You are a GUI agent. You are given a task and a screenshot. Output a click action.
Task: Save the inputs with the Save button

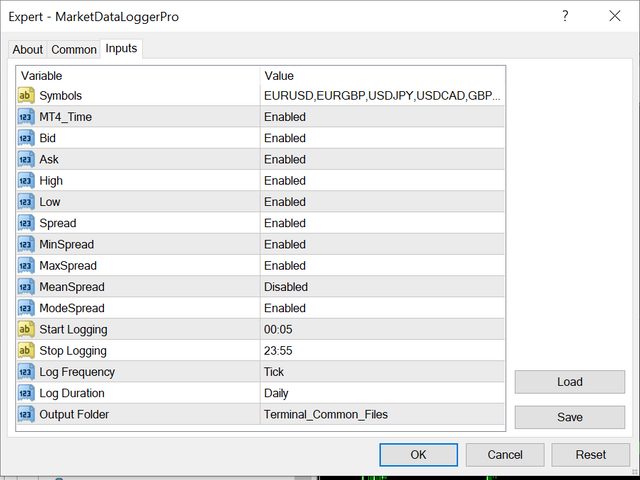570,417
